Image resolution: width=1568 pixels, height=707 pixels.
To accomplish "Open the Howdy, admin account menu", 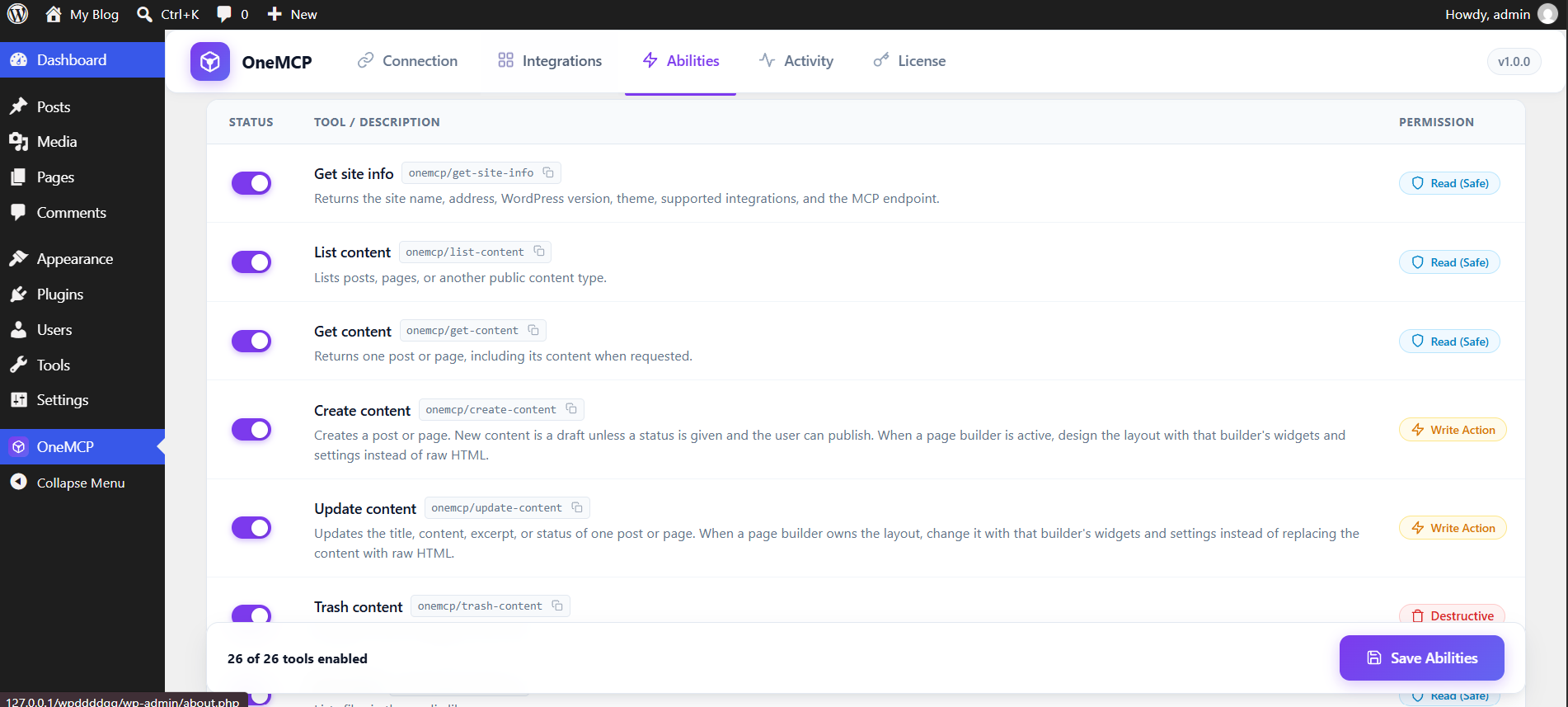I will pyautogui.click(x=1500, y=14).
